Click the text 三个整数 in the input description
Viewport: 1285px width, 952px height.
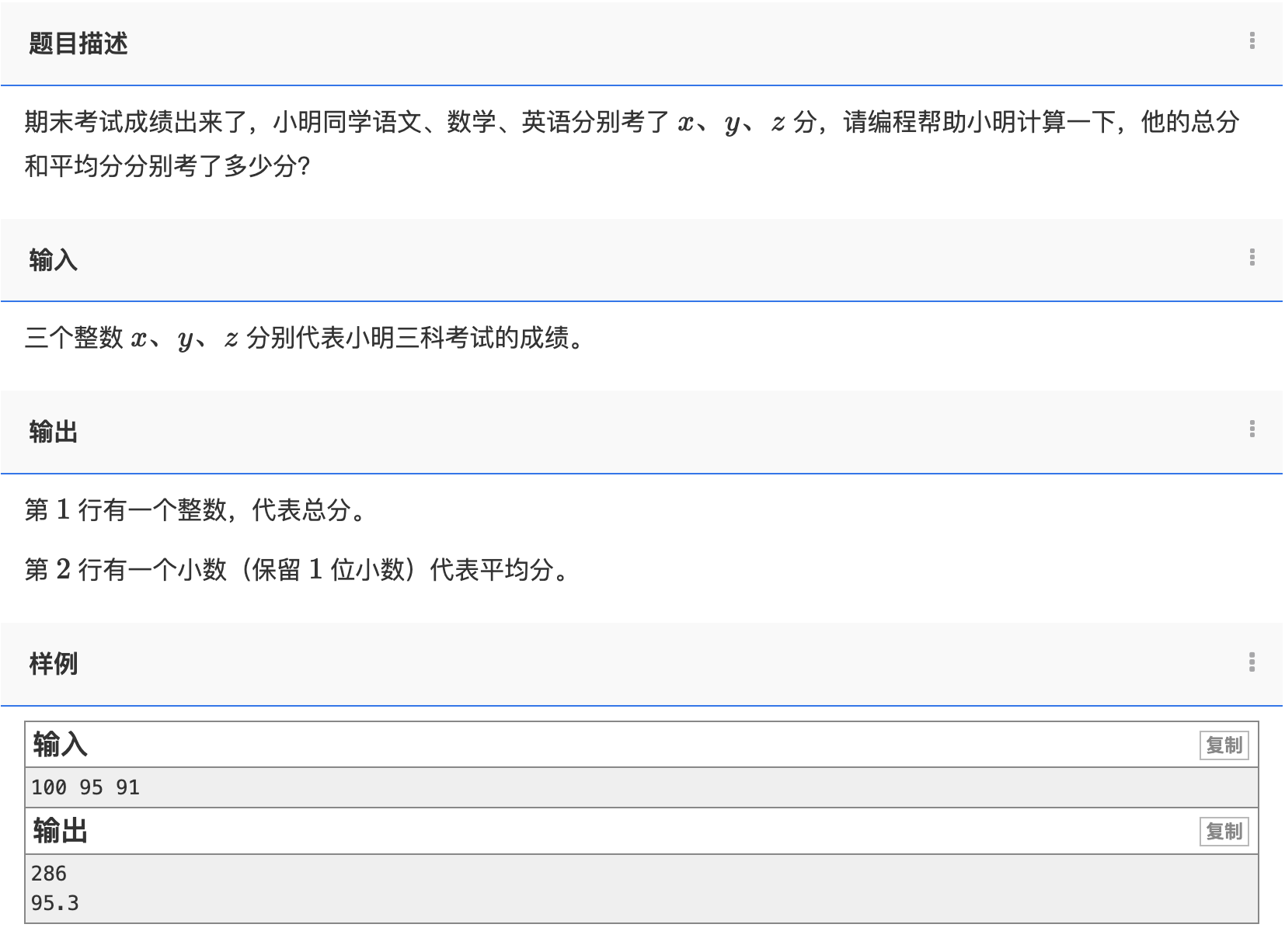(74, 338)
